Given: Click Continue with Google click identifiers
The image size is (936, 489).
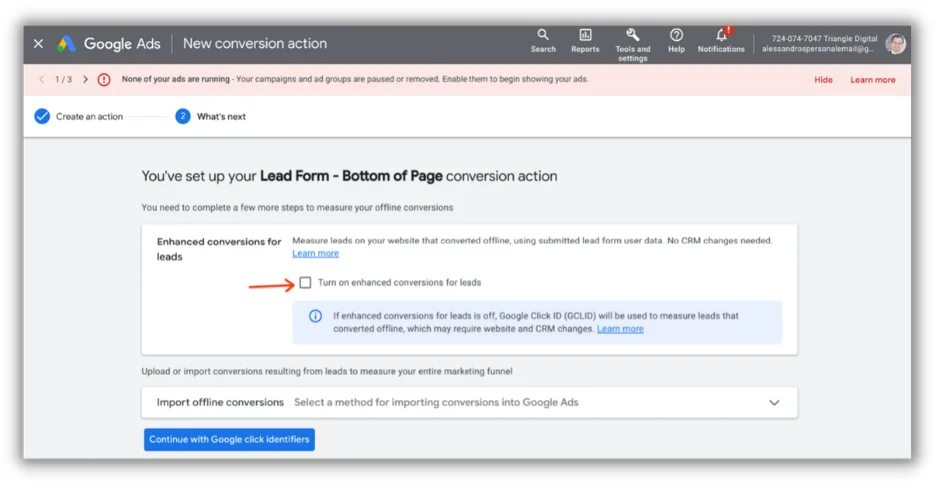Looking at the screenshot, I should point(229,439).
